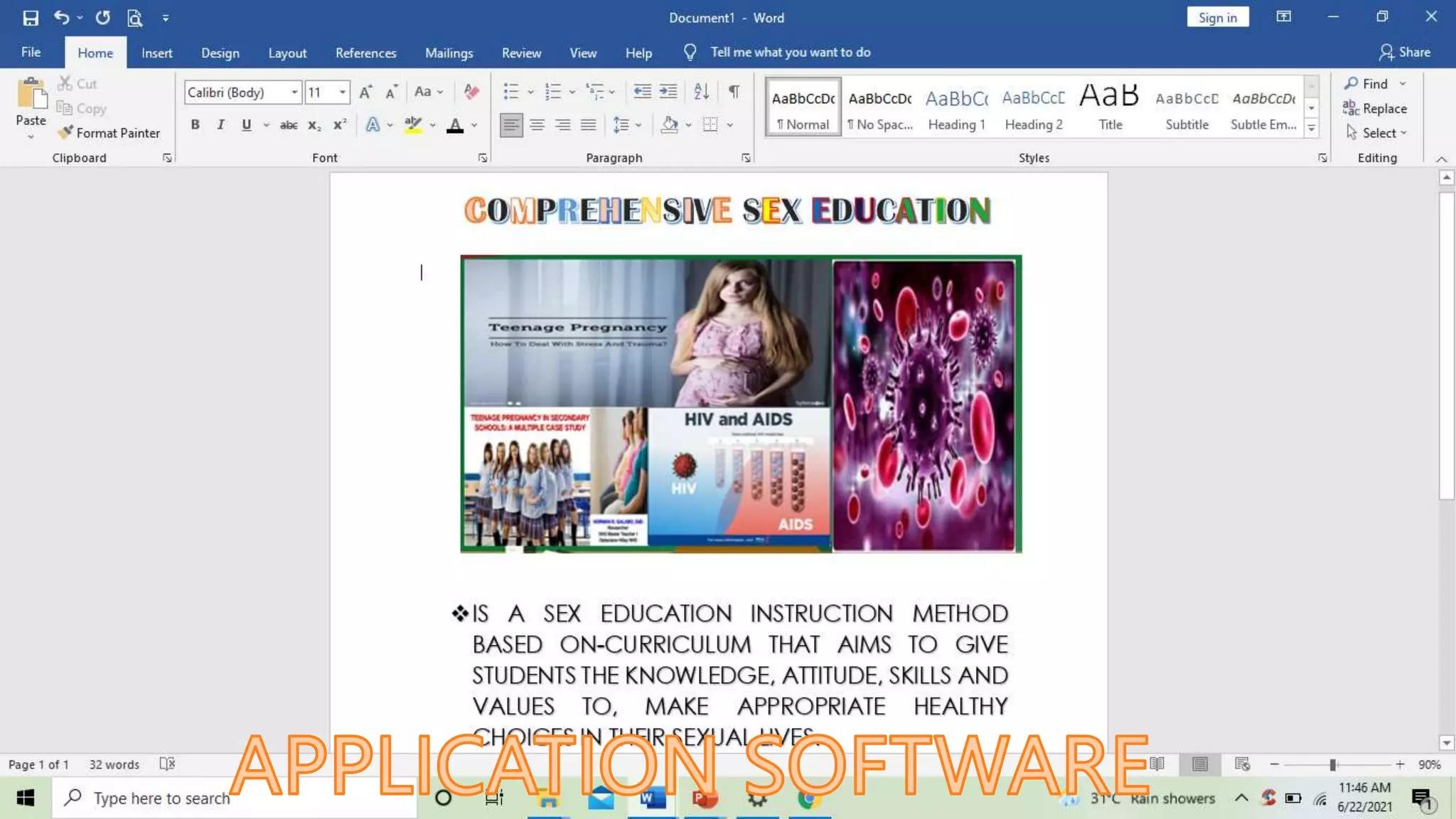Switch to Print Layout view icon

tap(1200, 764)
